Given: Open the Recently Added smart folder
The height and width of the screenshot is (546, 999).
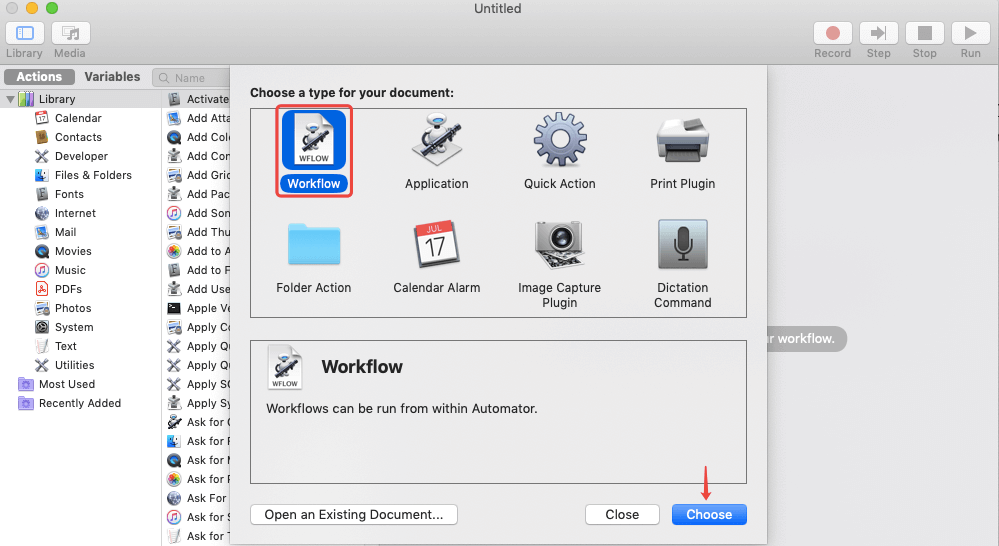Looking at the screenshot, I should [x=79, y=403].
